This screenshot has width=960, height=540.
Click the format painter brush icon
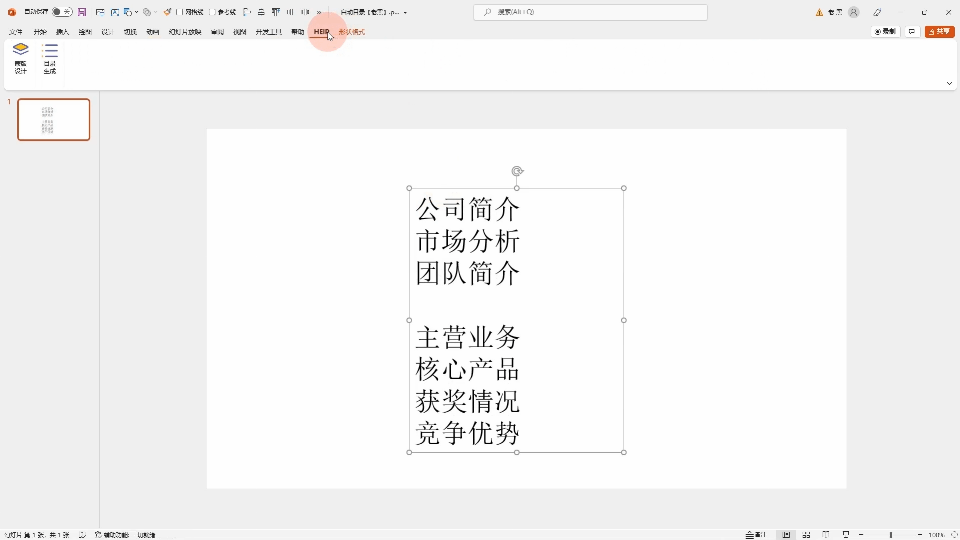(167, 12)
